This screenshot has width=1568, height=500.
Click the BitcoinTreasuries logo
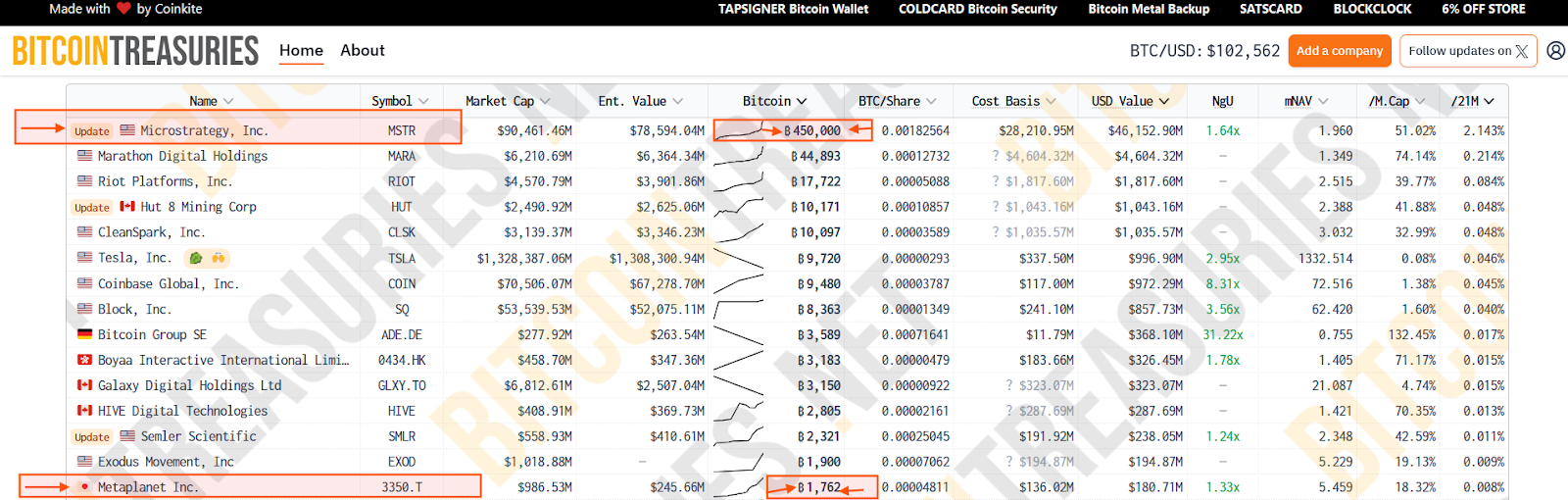click(x=135, y=51)
